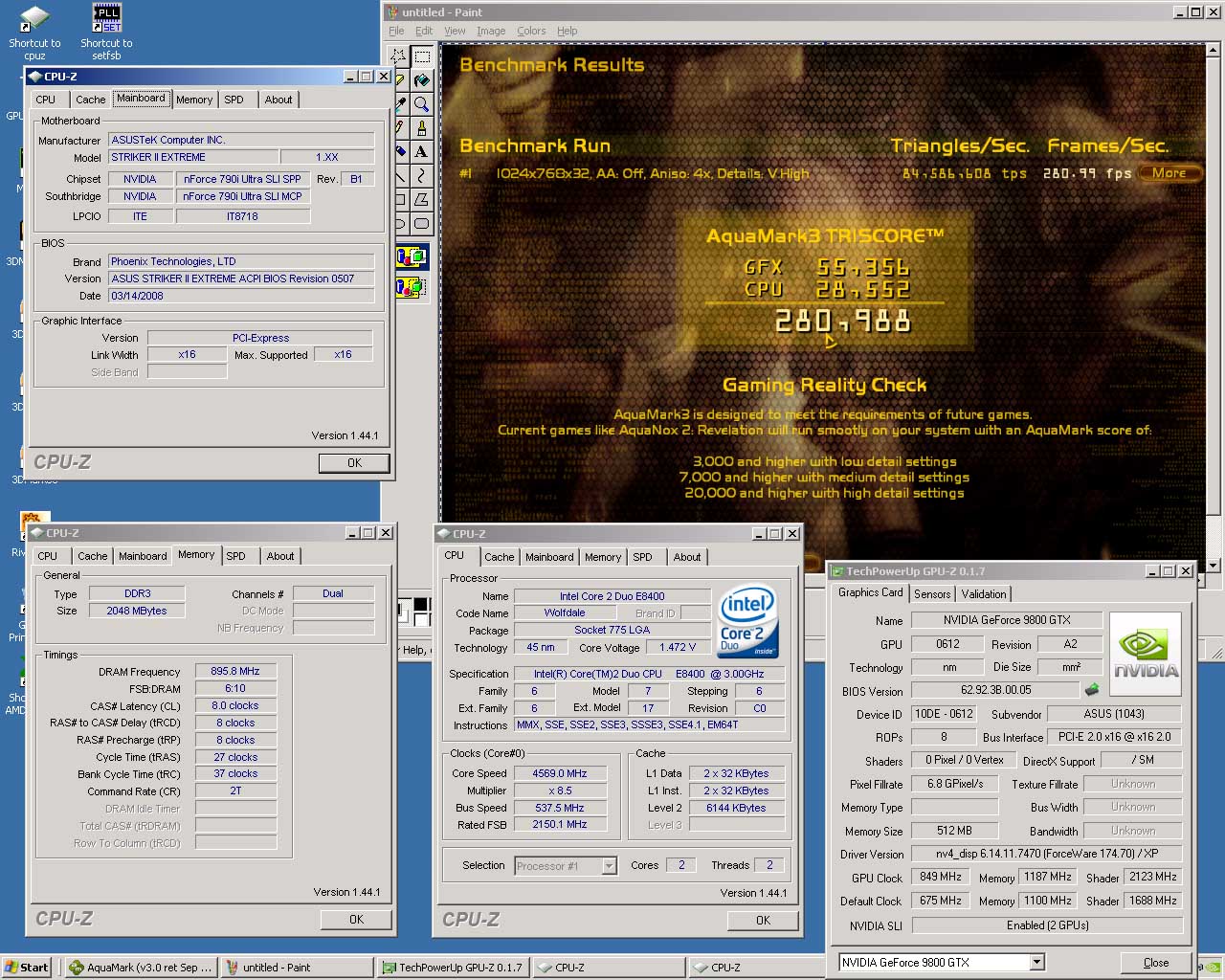
Task: Click the Paint title bar palette icon
Action: click(x=392, y=12)
